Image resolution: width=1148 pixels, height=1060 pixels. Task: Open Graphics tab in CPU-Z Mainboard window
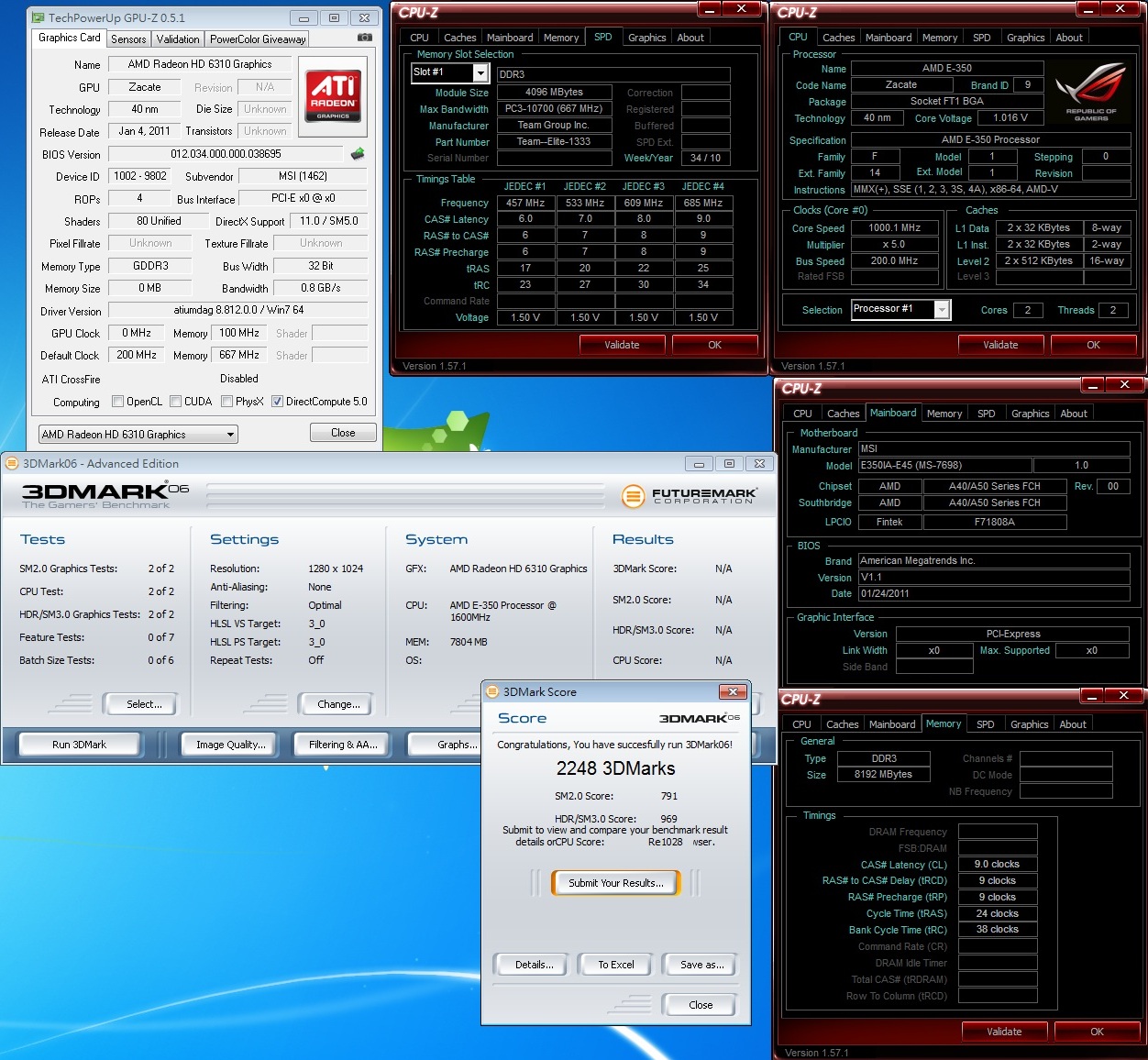pyautogui.click(x=1031, y=414)
